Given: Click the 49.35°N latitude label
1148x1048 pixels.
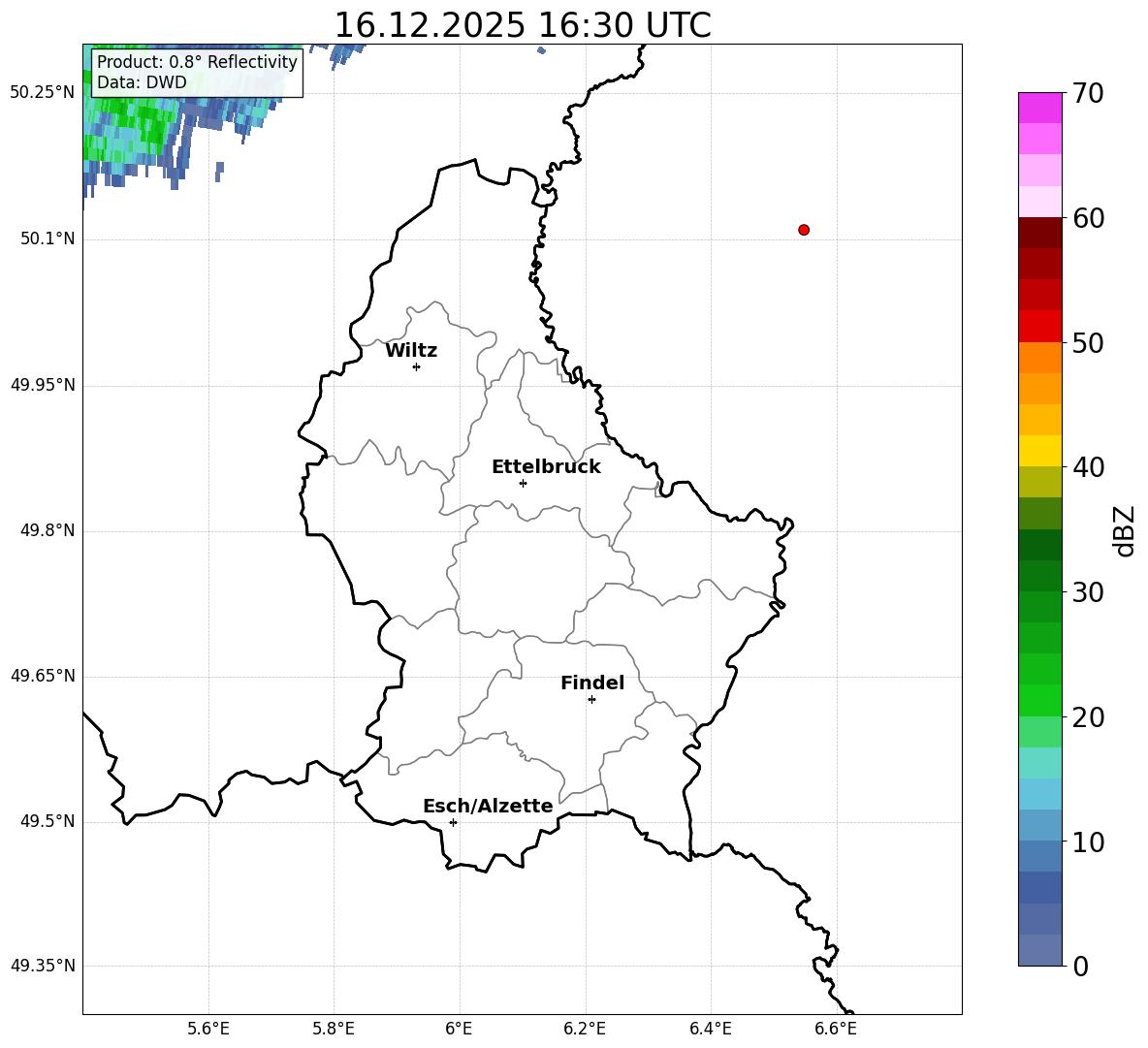Looking at the screenshot, I should click(x=43, y=966).
